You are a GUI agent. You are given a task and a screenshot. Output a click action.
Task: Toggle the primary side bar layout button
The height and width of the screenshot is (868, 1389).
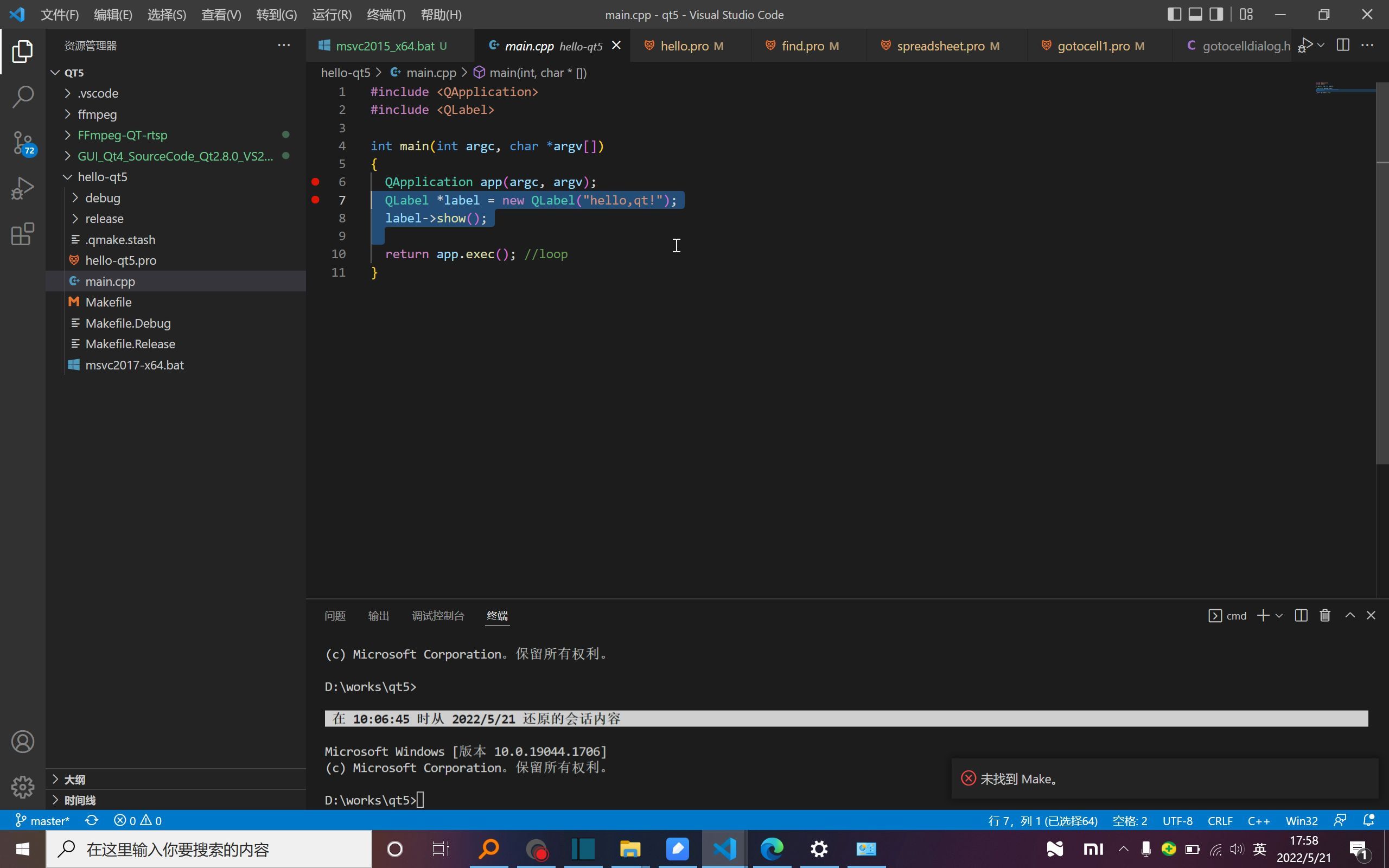(1174, 14)
